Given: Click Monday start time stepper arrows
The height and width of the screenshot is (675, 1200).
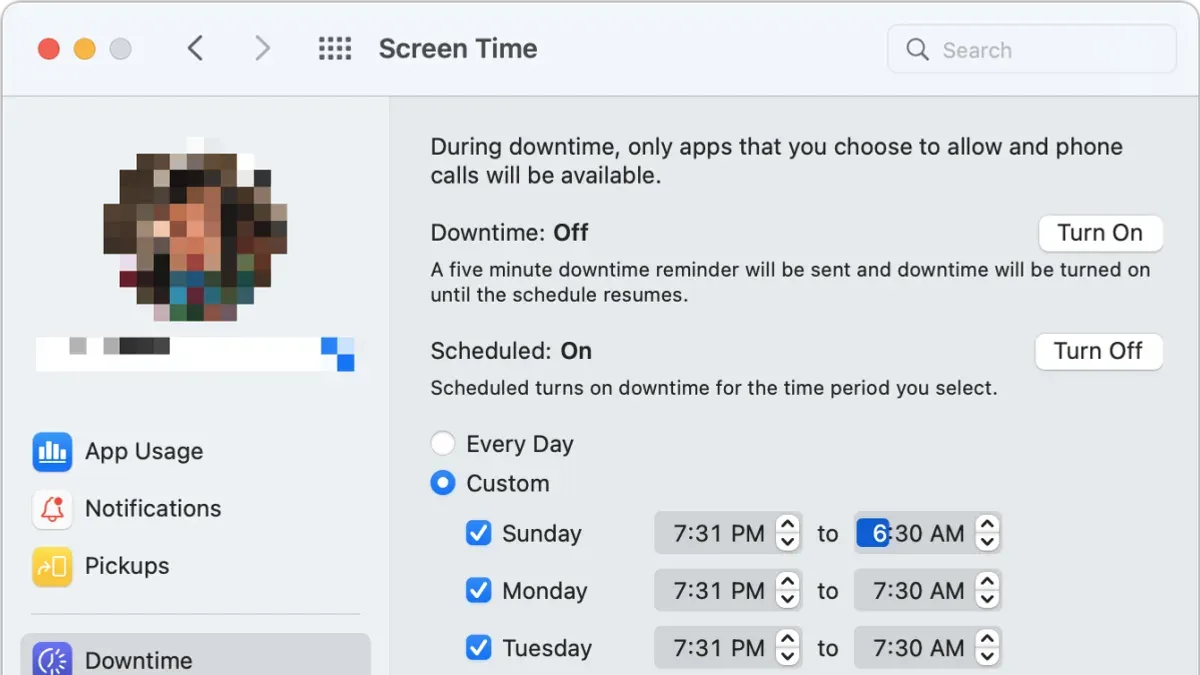Looking at the screenshot, I should [788, 591].
